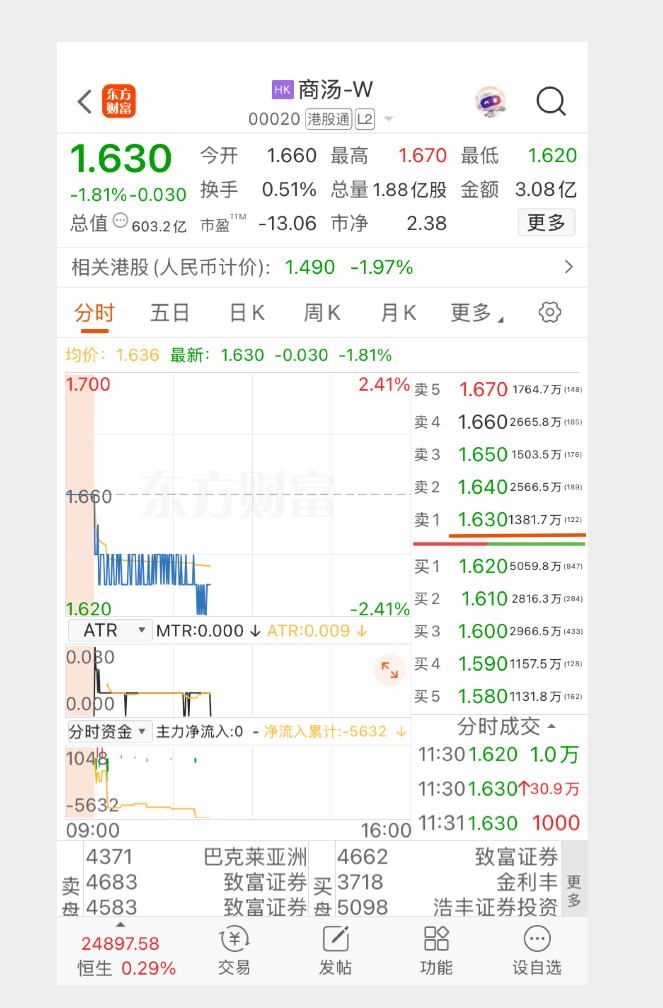Open the robot assistant avatar
Image resolution: width=663 pixels, height=1008 pixels.
491,102
